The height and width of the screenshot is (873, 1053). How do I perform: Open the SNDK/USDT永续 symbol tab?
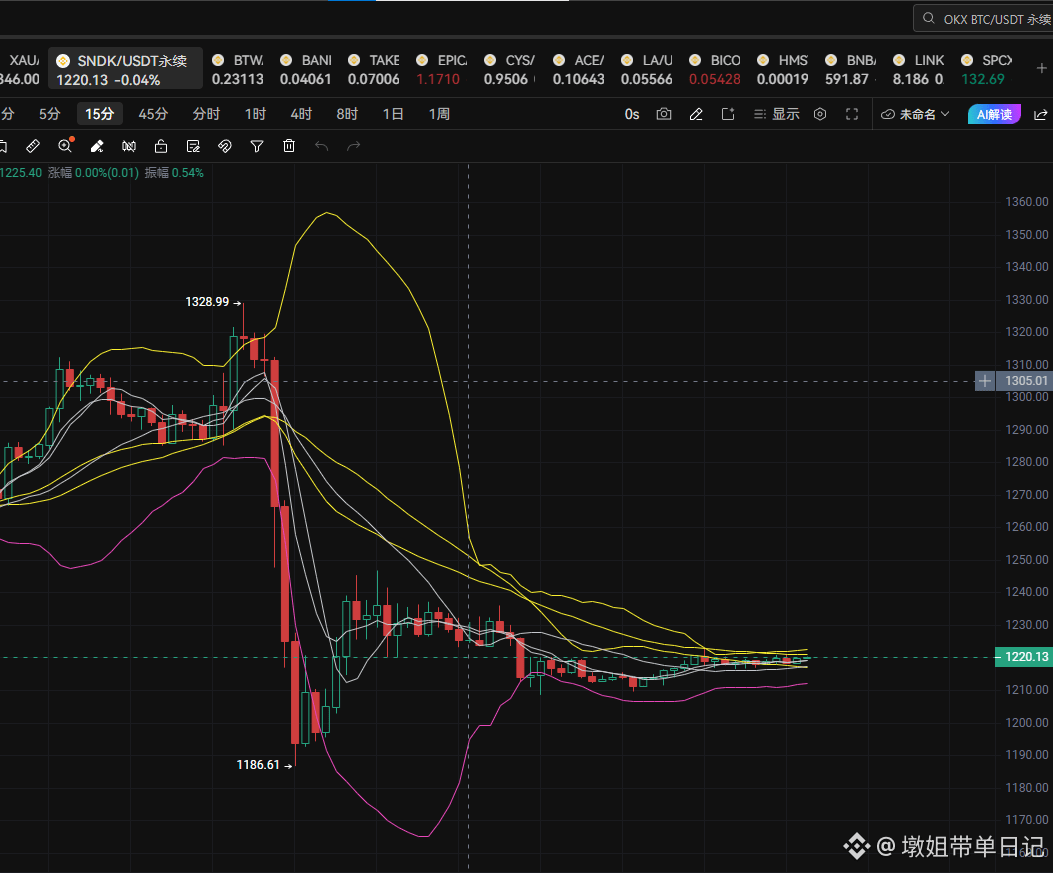click(126, 68)
